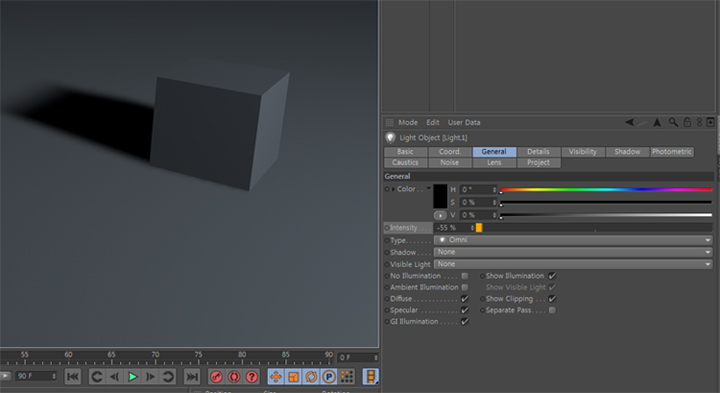Toggle the Attribute Manager lock icon
The height and width of the screenshot is (393, 720).
pos(687,122)
